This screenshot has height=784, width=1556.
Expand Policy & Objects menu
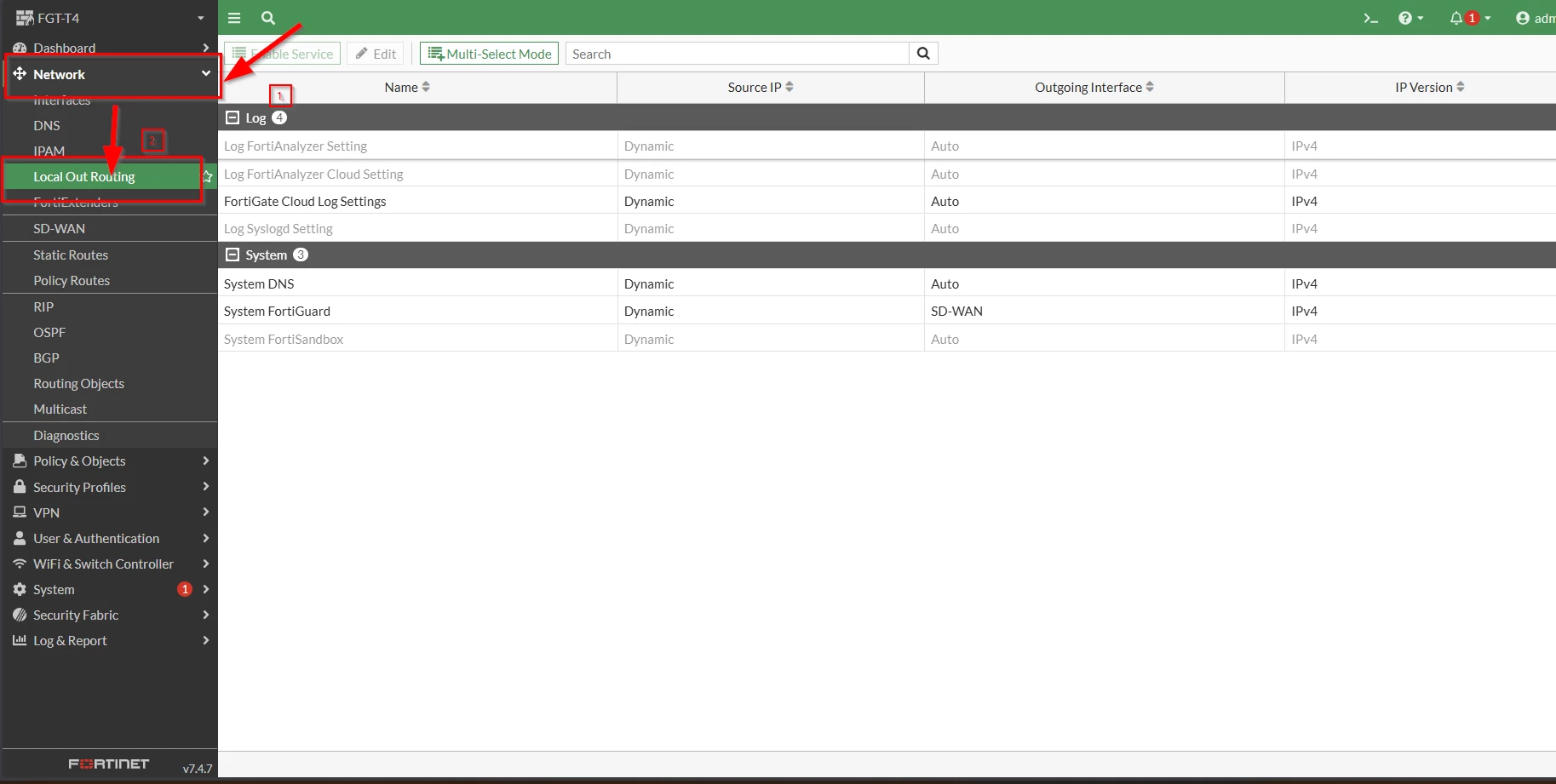[109, 461]
